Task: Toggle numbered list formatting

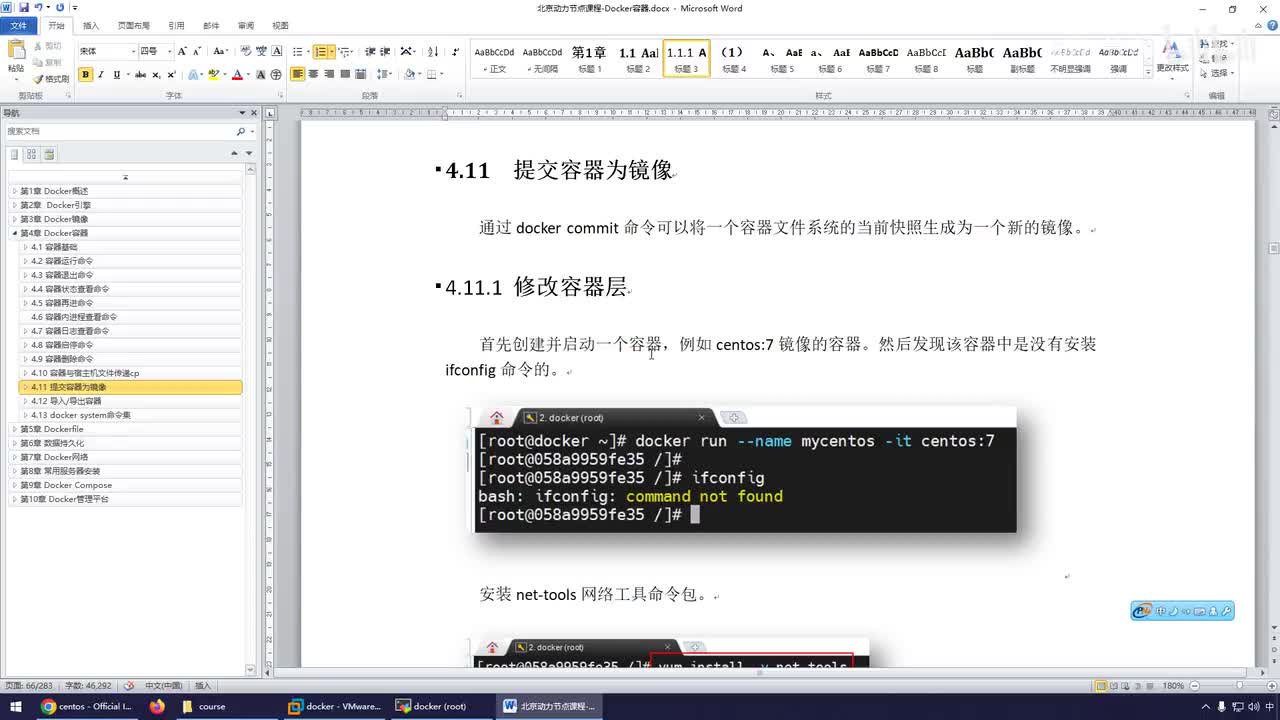Action: (322, 51)
